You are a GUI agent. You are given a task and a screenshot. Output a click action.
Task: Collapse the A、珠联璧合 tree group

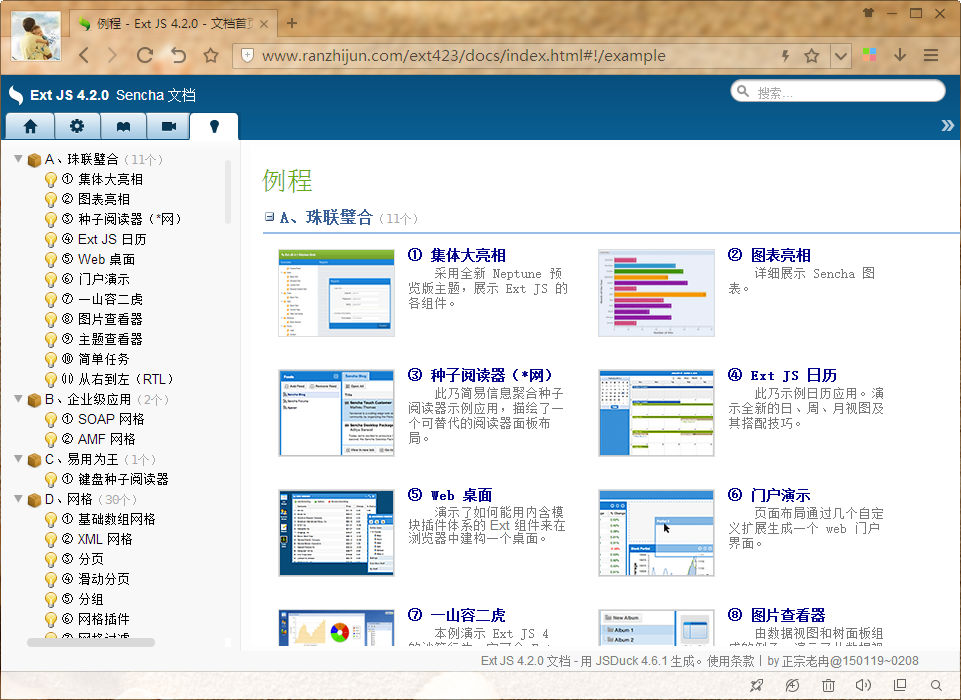(x=18, y=159)
